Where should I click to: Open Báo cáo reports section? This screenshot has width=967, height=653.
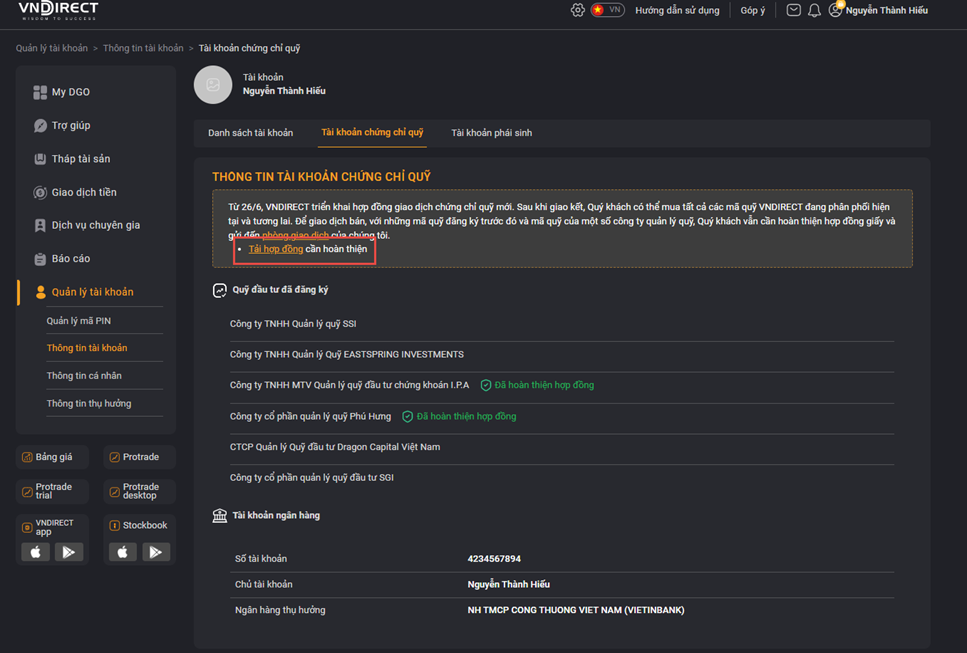click(x=62, y=259)
